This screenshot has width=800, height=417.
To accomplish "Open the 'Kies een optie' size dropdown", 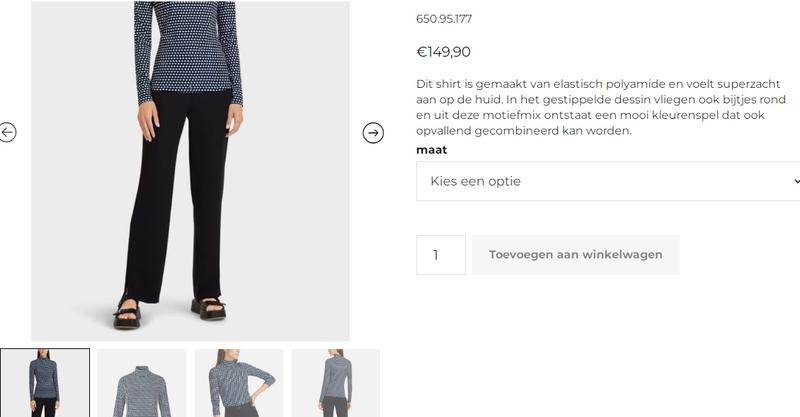I will [x=608, y=181].
